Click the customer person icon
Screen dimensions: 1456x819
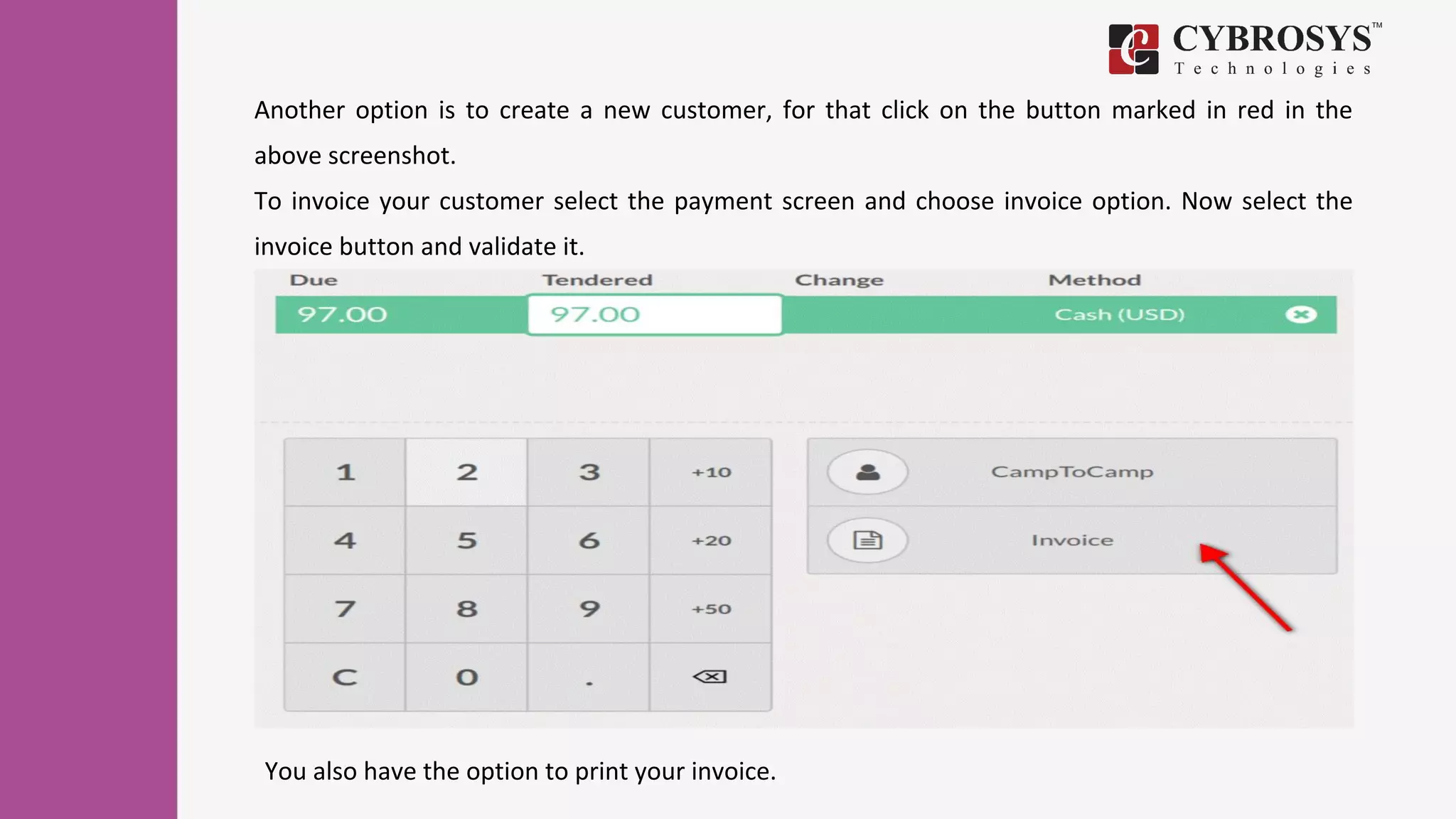tap(867, 472)
